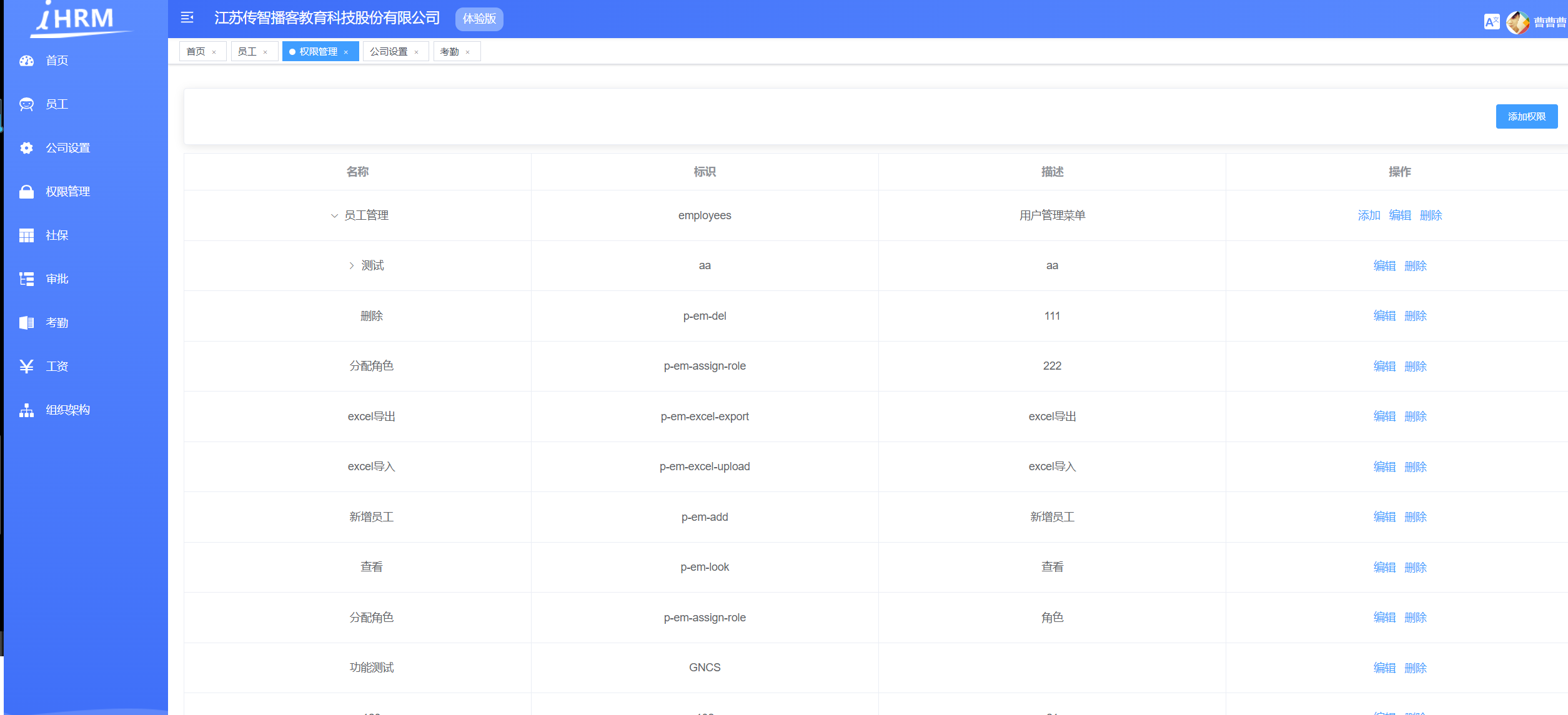The image size is (1568, 715).
Task: Collapse the 员工管理 tree row
Action: click(334, 215)
